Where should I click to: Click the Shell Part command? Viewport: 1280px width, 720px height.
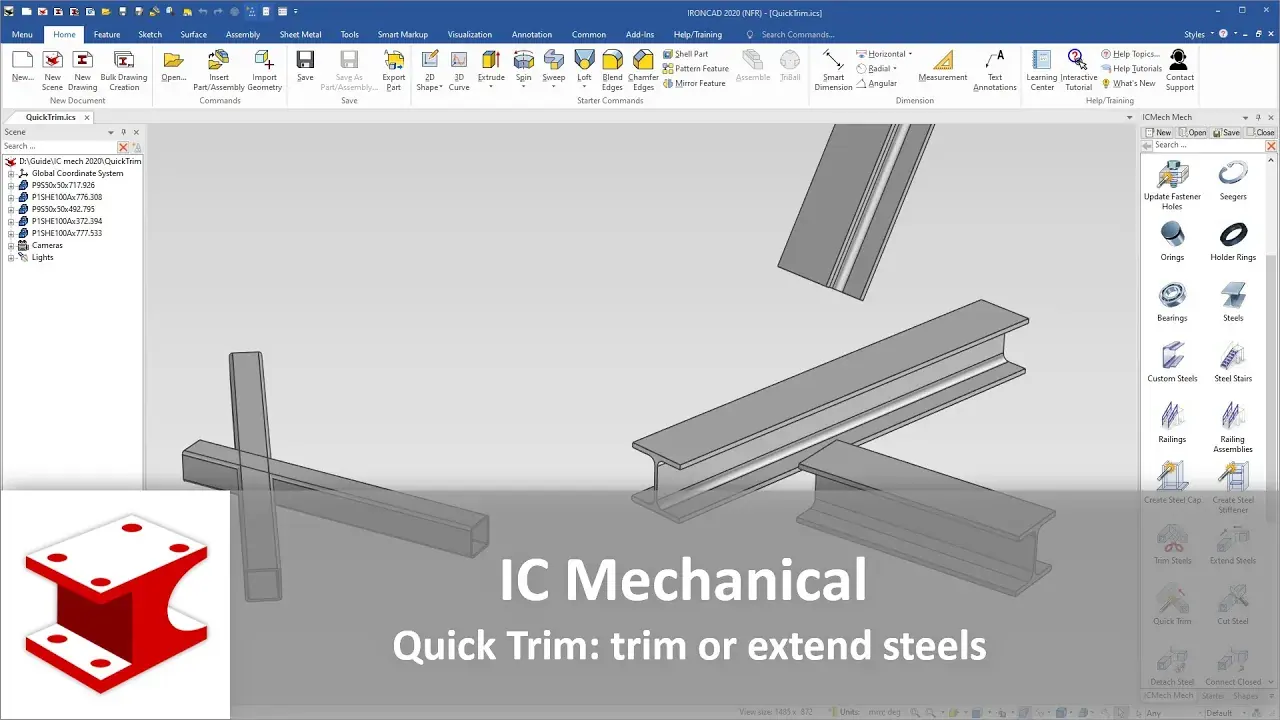685,54
